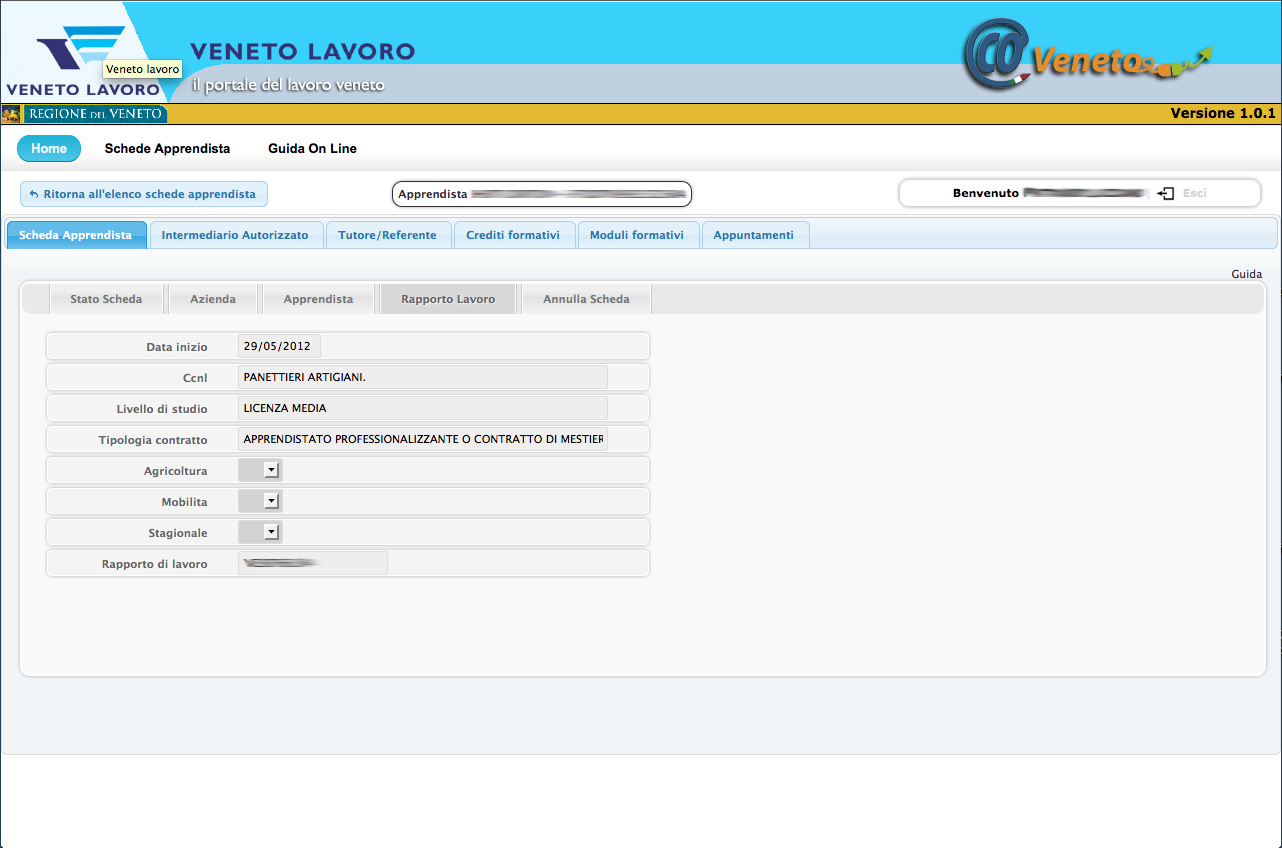The height and width of the screenshot is (848, 1282).
Task: Open the Stagionale dropdown list
Action: coord(270,532)
